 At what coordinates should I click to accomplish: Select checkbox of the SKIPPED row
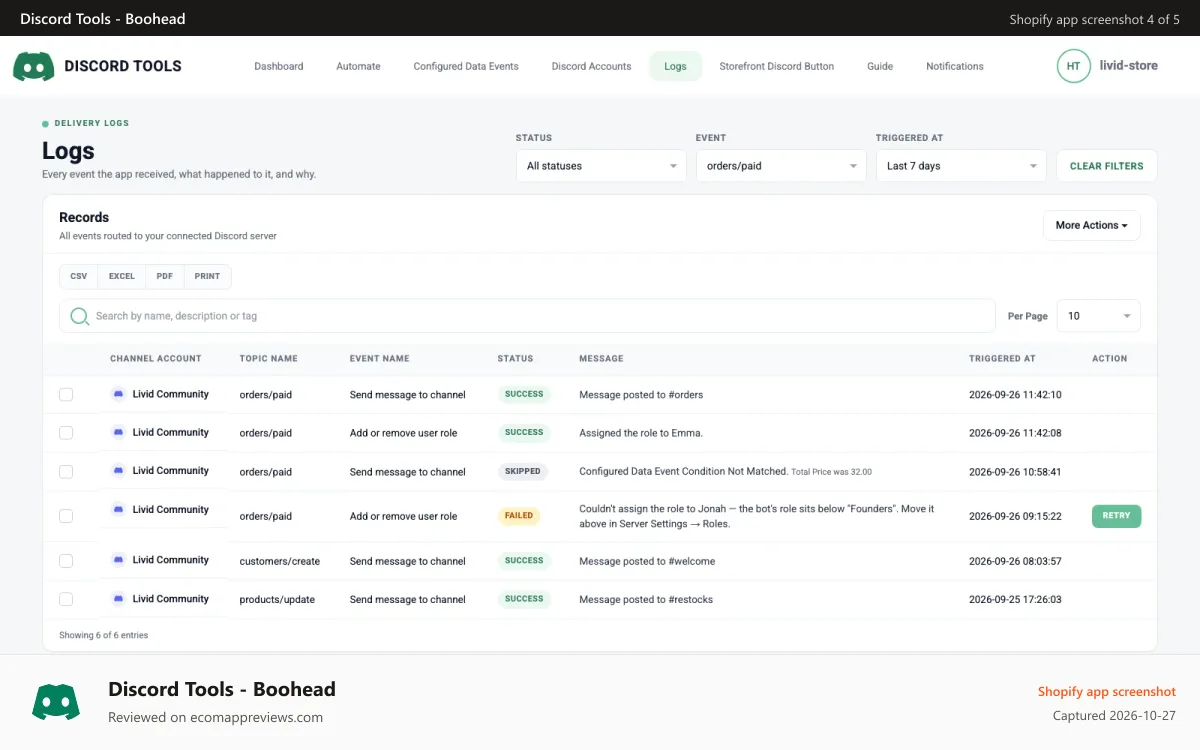tap(66, 471)
